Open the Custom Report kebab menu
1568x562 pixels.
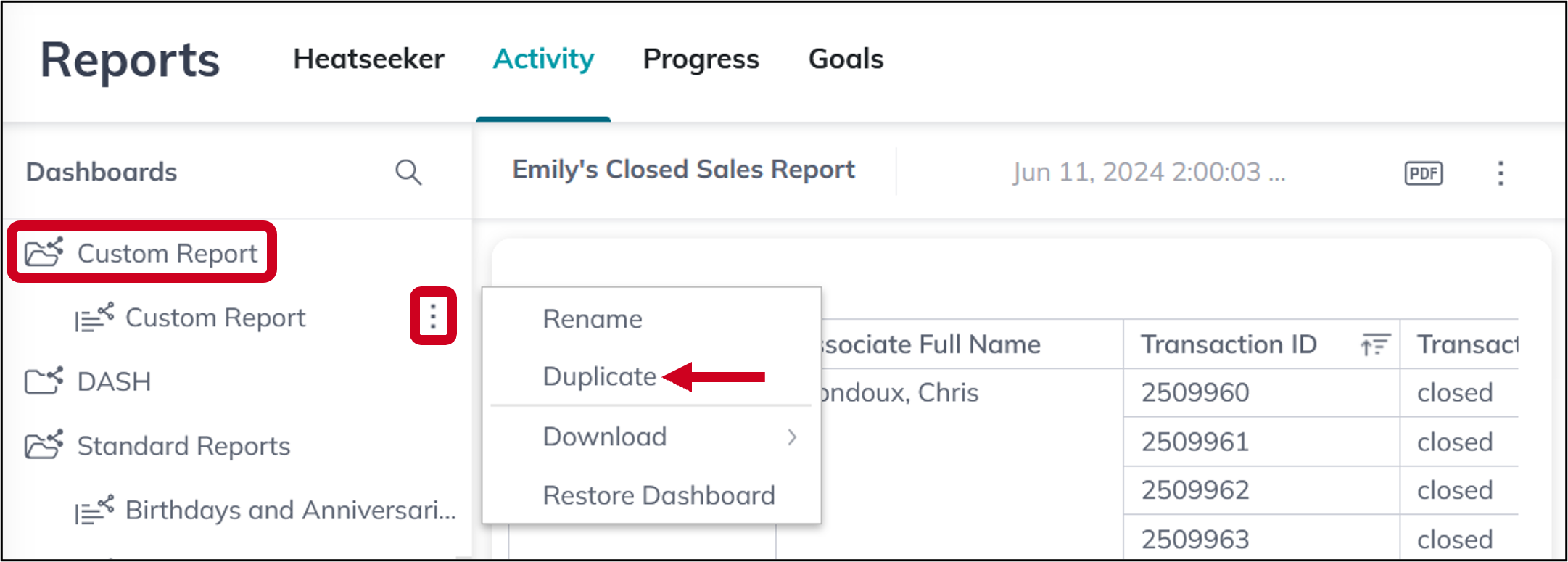pyautogui.click(x=433, y=317)
